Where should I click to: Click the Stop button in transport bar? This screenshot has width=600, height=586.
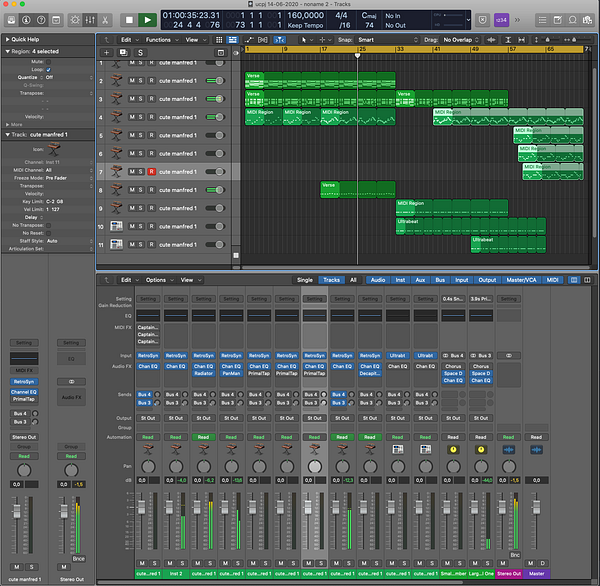[127, 19]
